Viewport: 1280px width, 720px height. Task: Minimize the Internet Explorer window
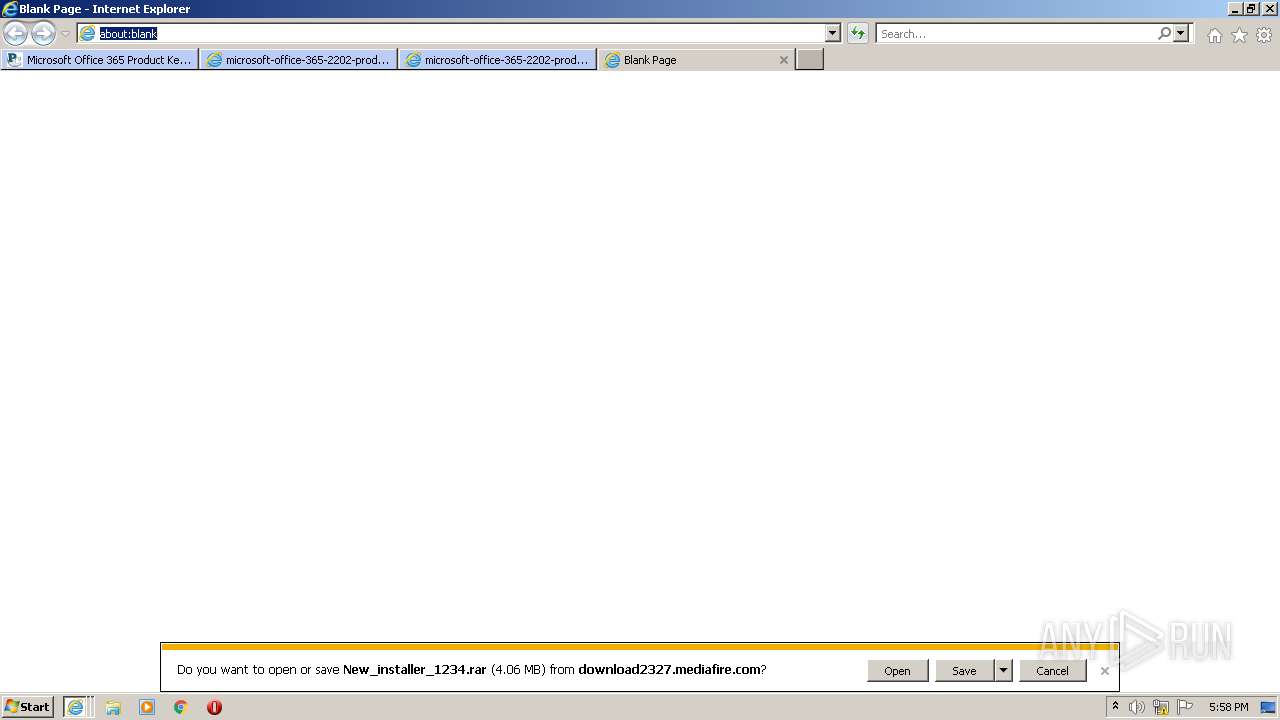tap(1235, 9)
